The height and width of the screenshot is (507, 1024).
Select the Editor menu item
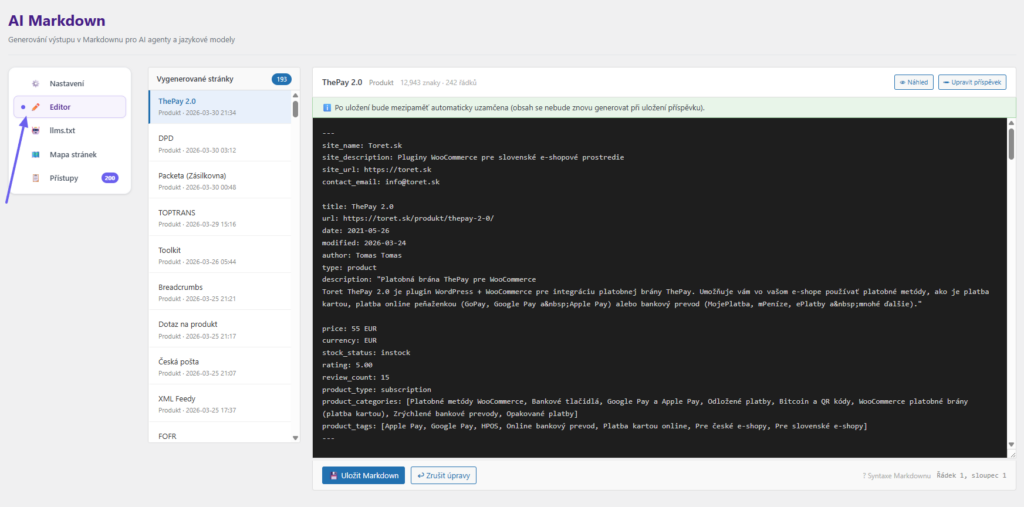tap(70, 107)
